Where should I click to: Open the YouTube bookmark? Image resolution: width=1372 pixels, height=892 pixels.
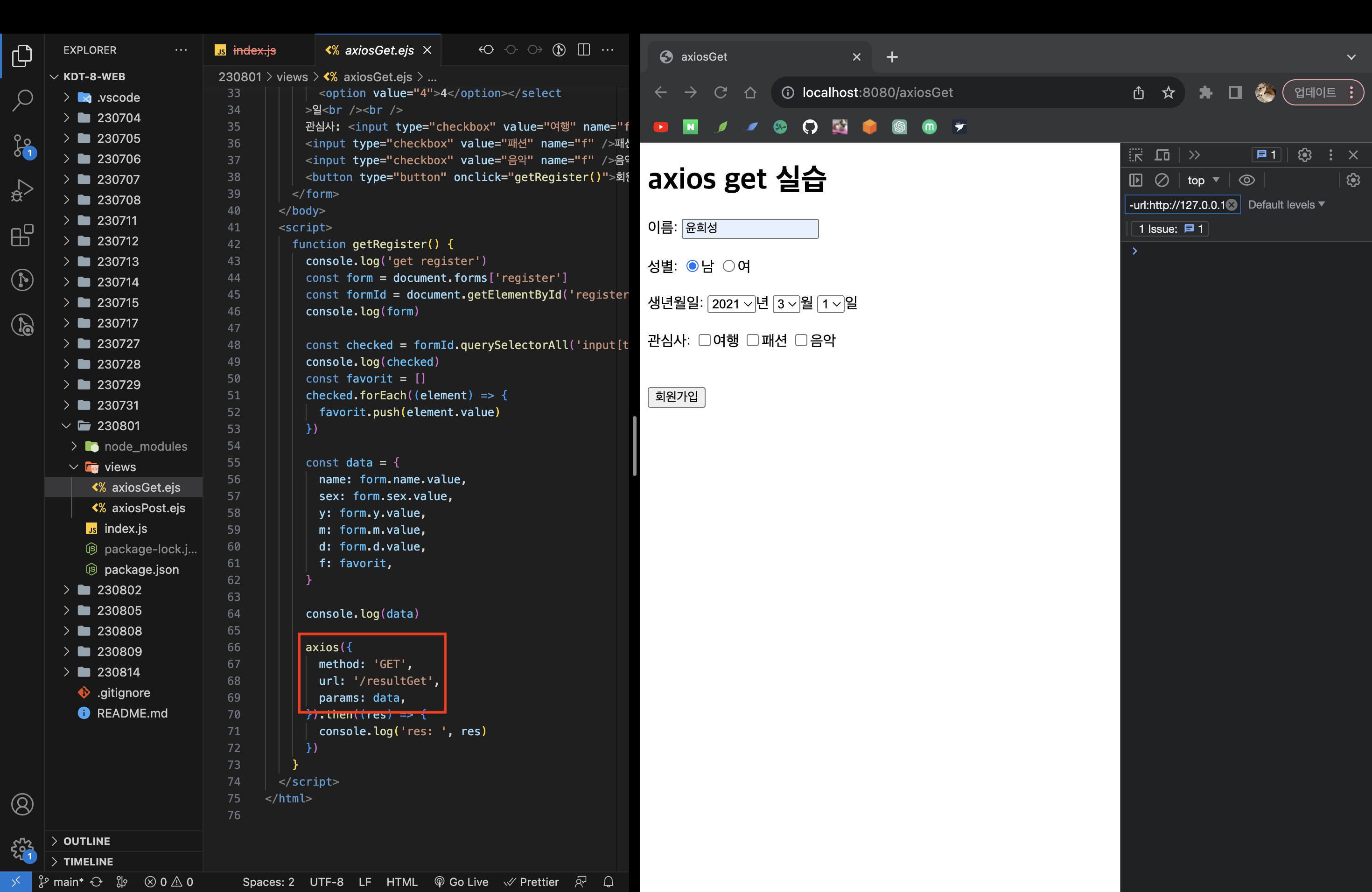coord(661,127)
